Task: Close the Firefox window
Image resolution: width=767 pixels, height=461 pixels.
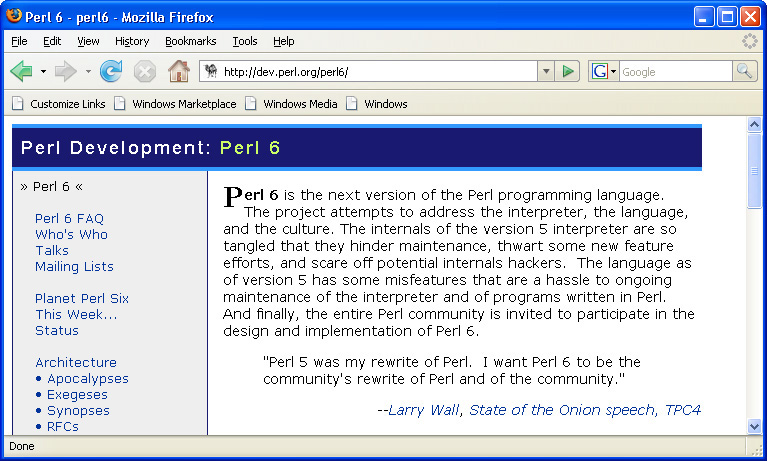Action: (x=750, y=17)
